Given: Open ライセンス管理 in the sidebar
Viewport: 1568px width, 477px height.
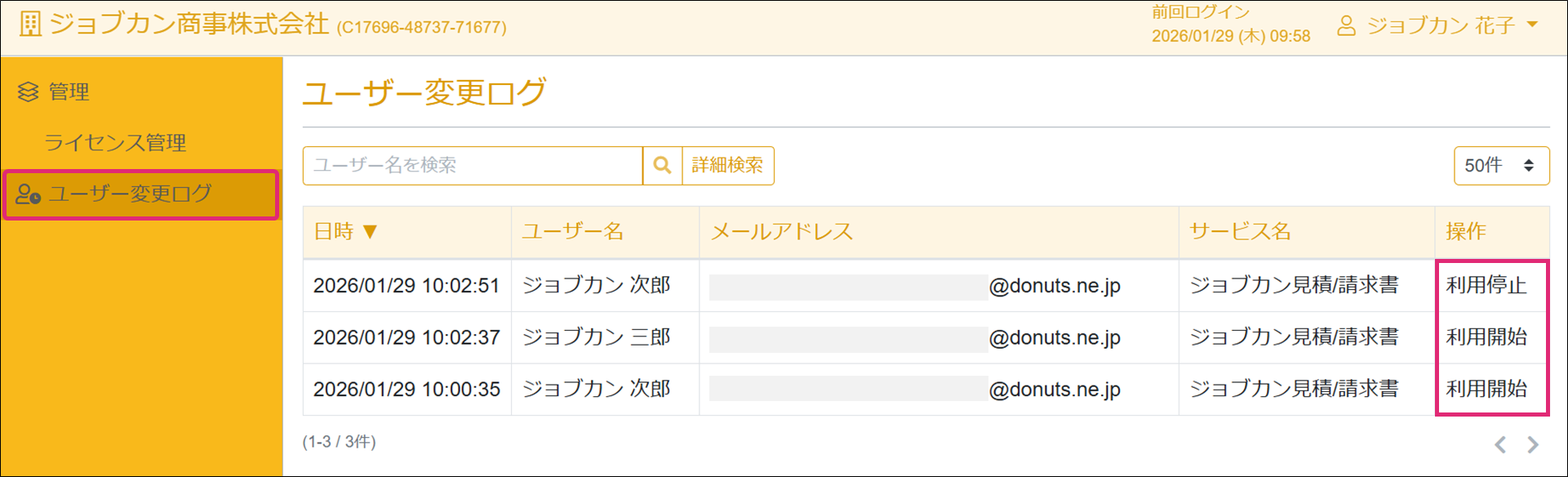Looking at the screenshot, I should point(115,143).
